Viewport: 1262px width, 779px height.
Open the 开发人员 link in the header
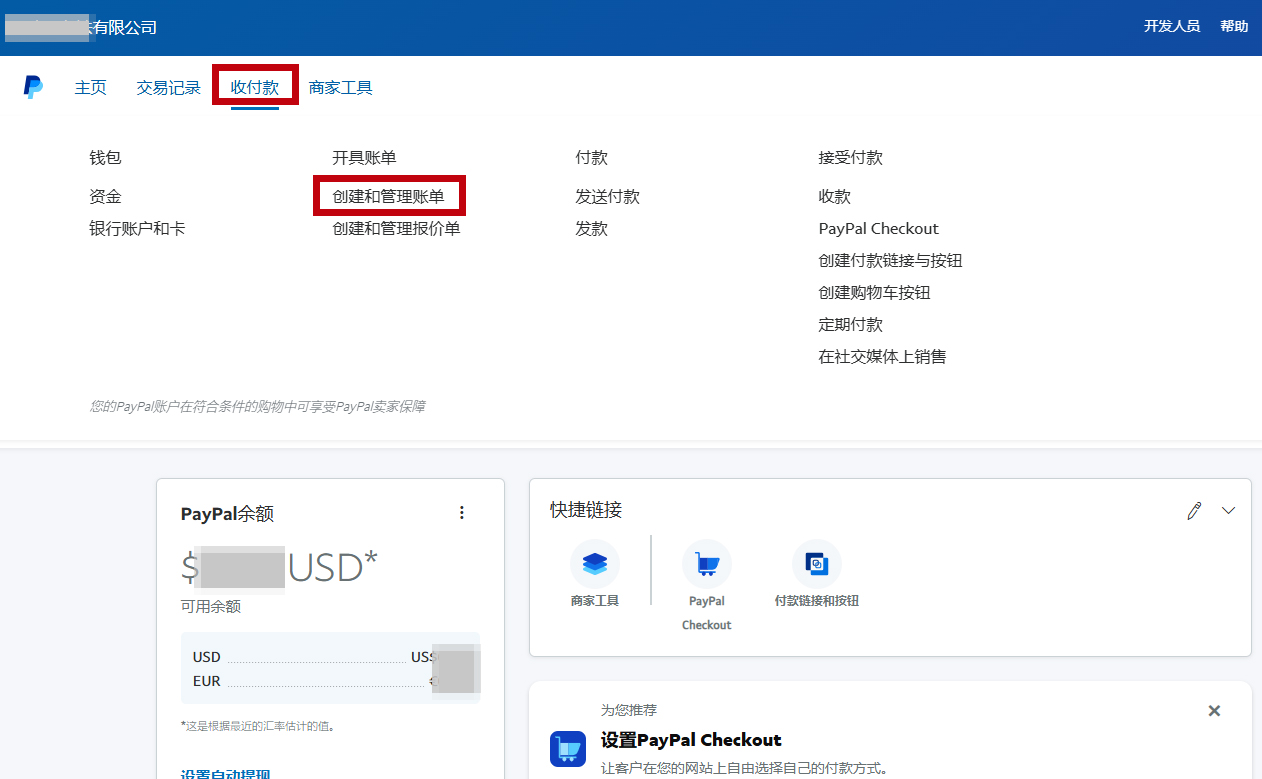tap(1172, 26)
